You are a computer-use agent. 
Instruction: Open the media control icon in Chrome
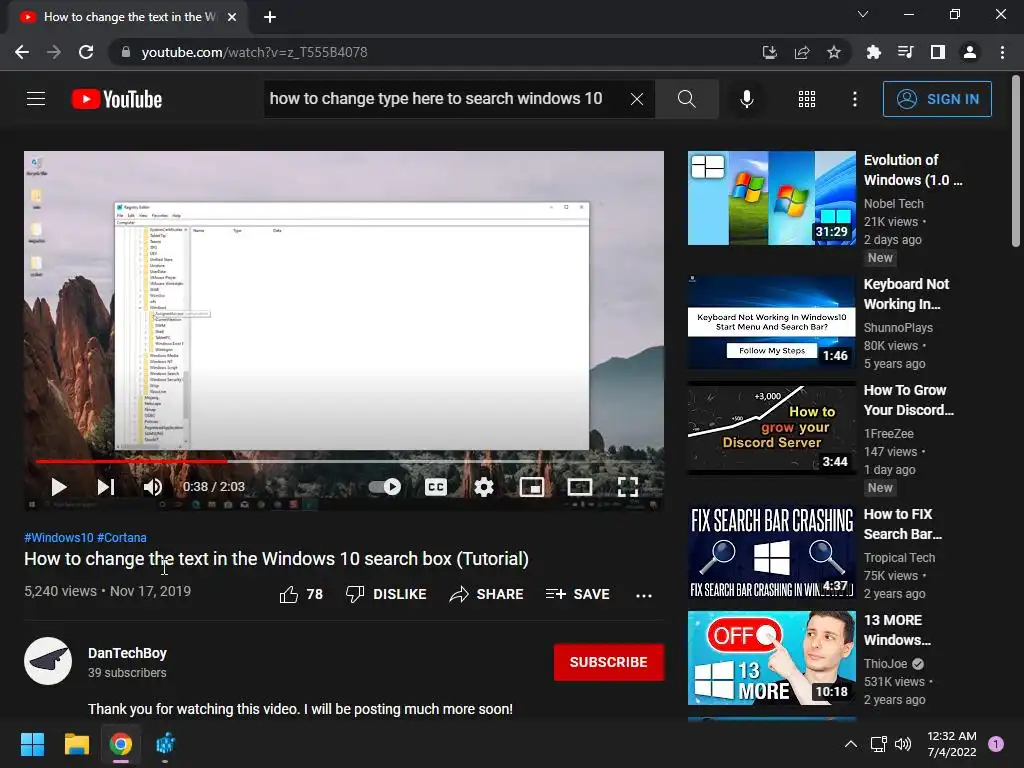[905, 52]
